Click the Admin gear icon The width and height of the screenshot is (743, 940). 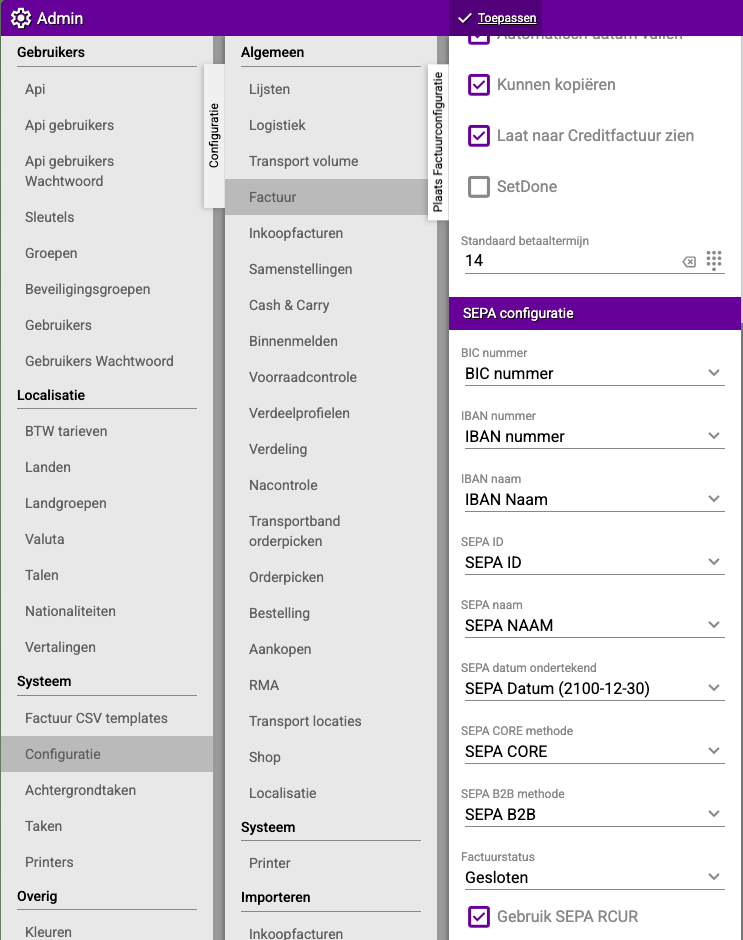click(x=21, y=18)
